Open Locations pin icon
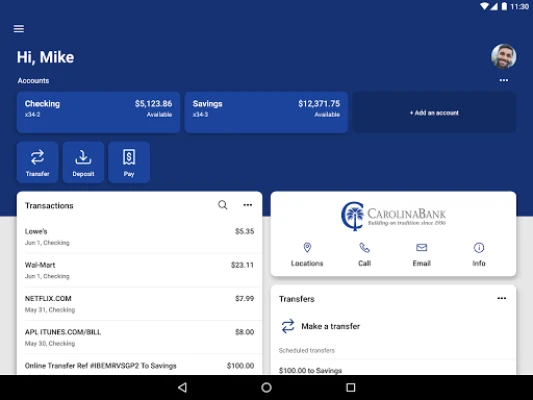This screenshot has width=533, height=400. point(307,247)
